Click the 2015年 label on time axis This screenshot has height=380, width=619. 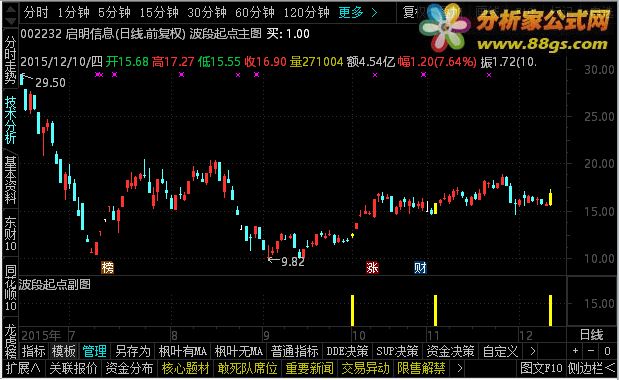tap(41, 335)
